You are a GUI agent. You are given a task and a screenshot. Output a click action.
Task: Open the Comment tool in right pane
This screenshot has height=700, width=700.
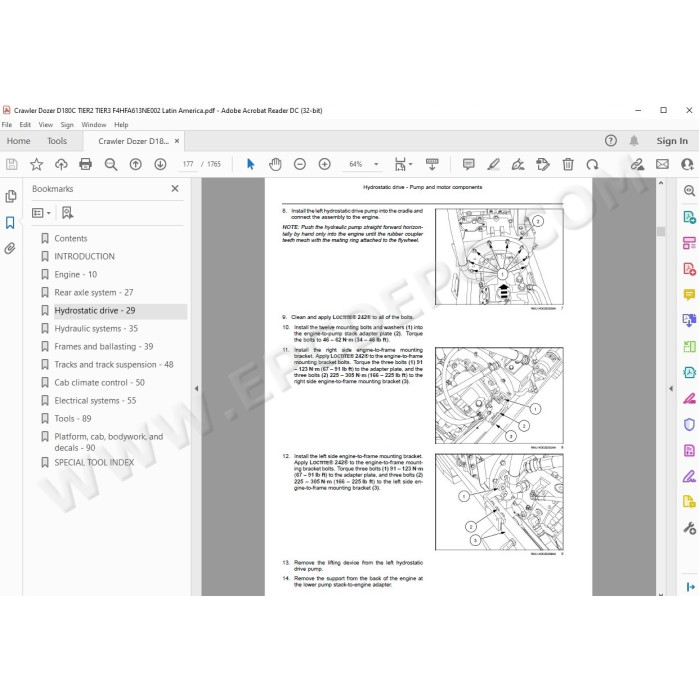point(689,295)
